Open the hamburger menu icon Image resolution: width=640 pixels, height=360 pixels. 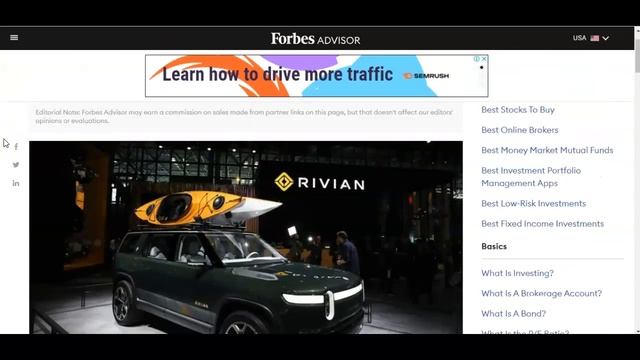14,38
